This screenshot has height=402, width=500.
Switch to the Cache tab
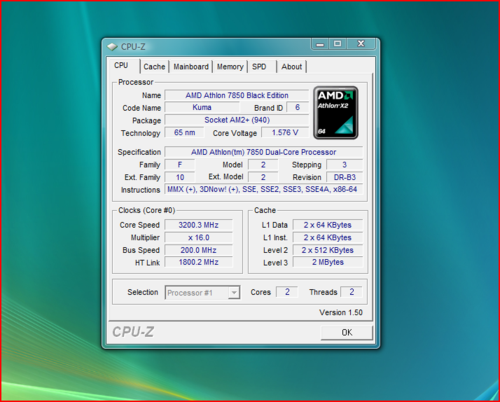pyautogui.click(x=154, y=67)
